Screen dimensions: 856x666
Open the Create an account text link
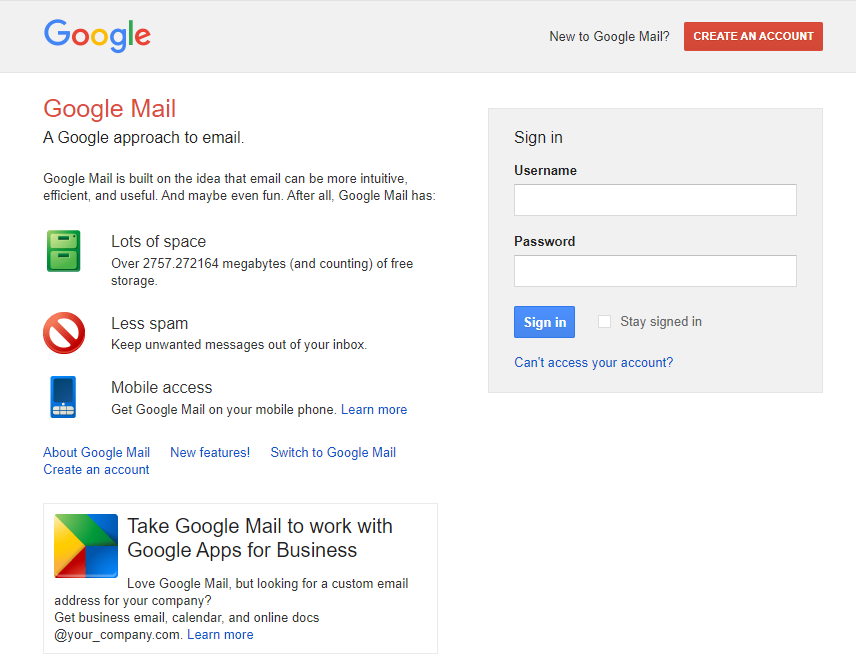96,469
